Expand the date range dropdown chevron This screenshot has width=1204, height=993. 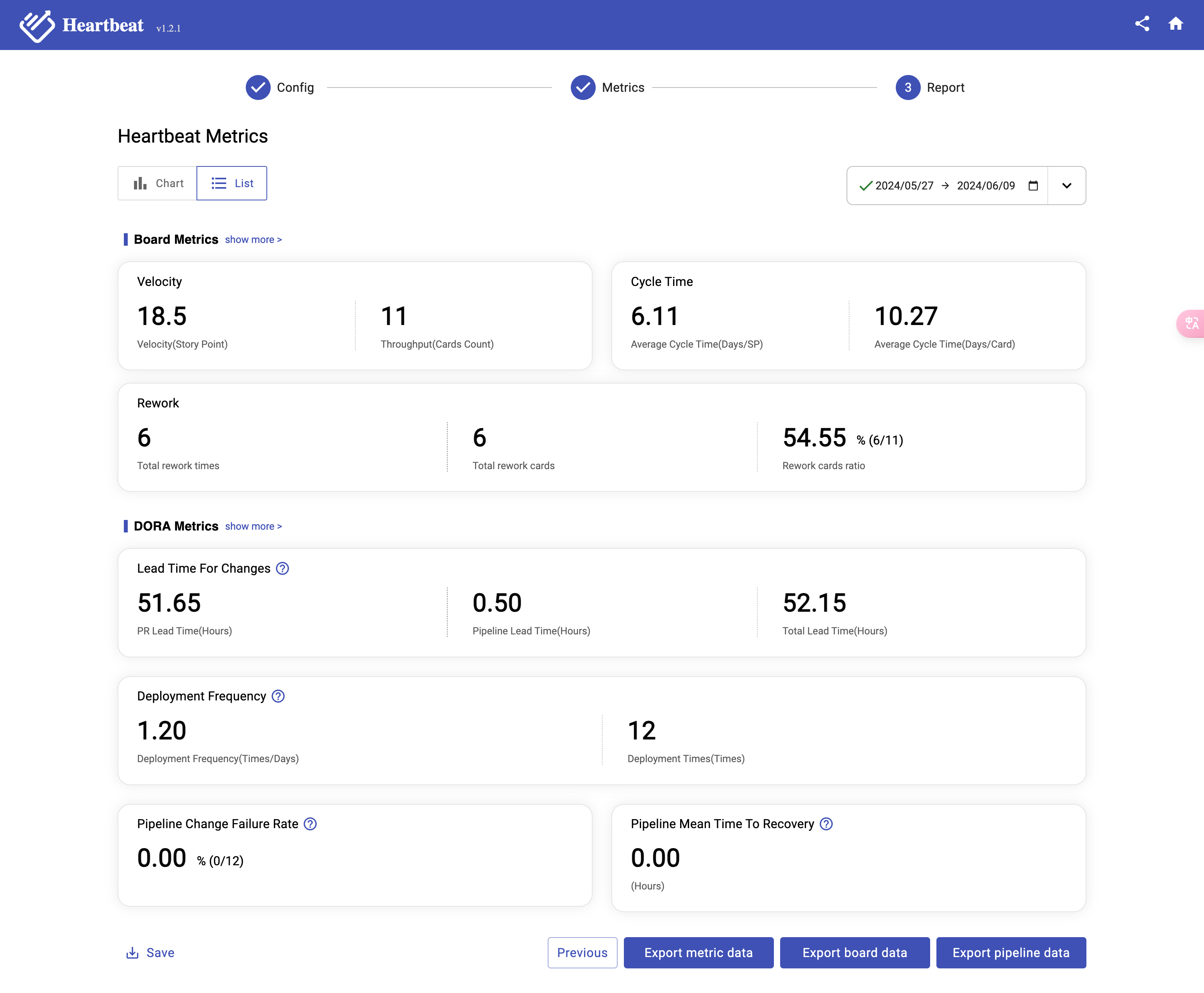click(x=1066, y=185)
